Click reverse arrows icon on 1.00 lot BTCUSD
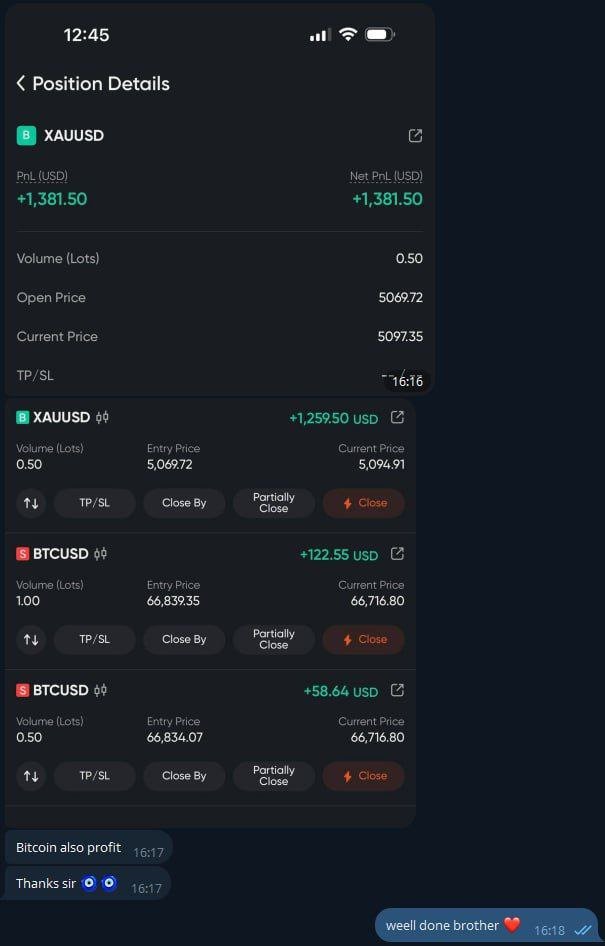Screen dimensions: 605x946 [31, 639]
